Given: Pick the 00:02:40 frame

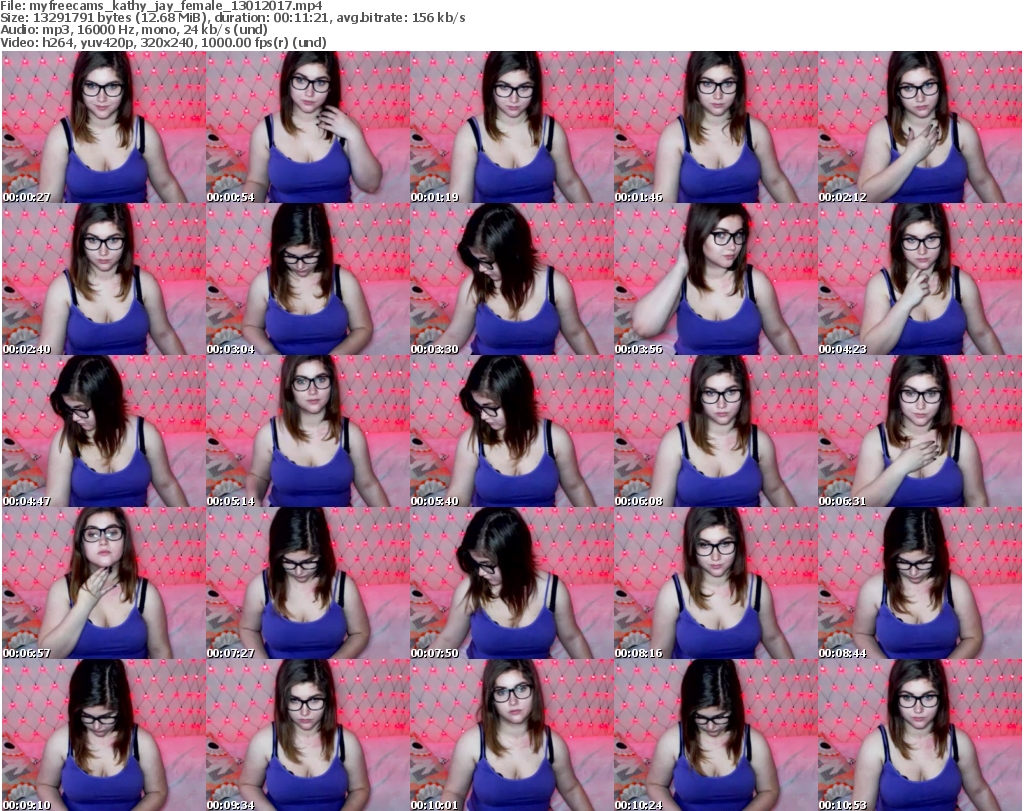Looking at the screenshot, I should point(104,279).
